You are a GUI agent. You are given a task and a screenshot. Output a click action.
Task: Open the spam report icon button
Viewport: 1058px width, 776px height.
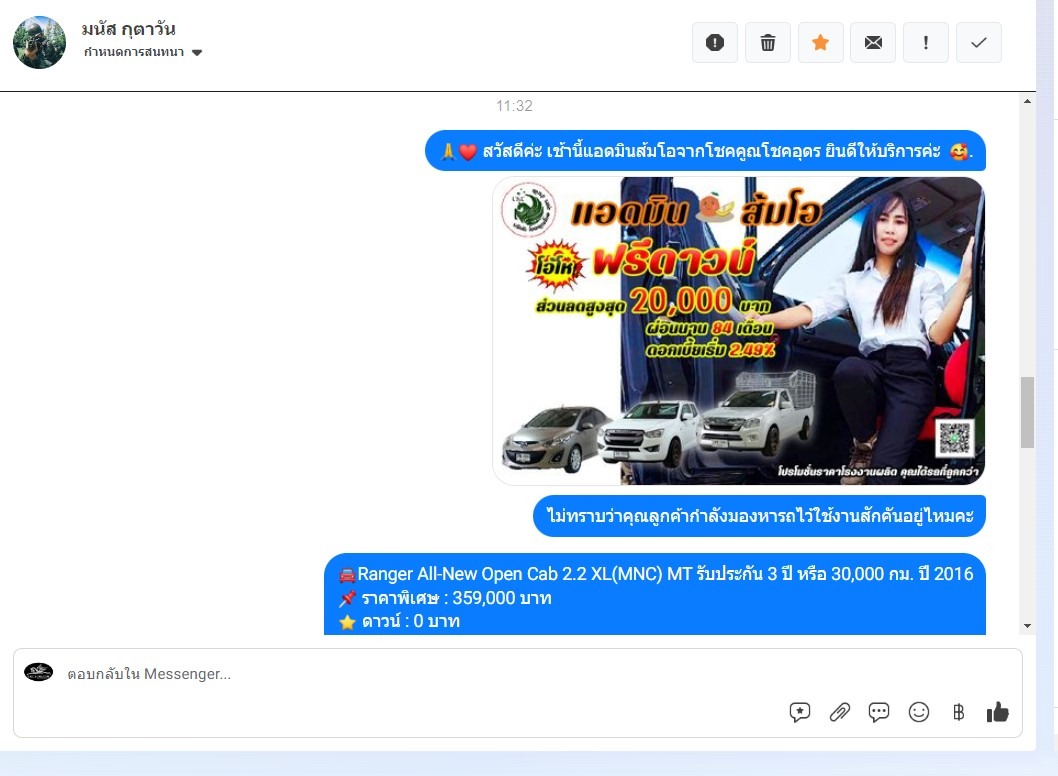[715, 43]
